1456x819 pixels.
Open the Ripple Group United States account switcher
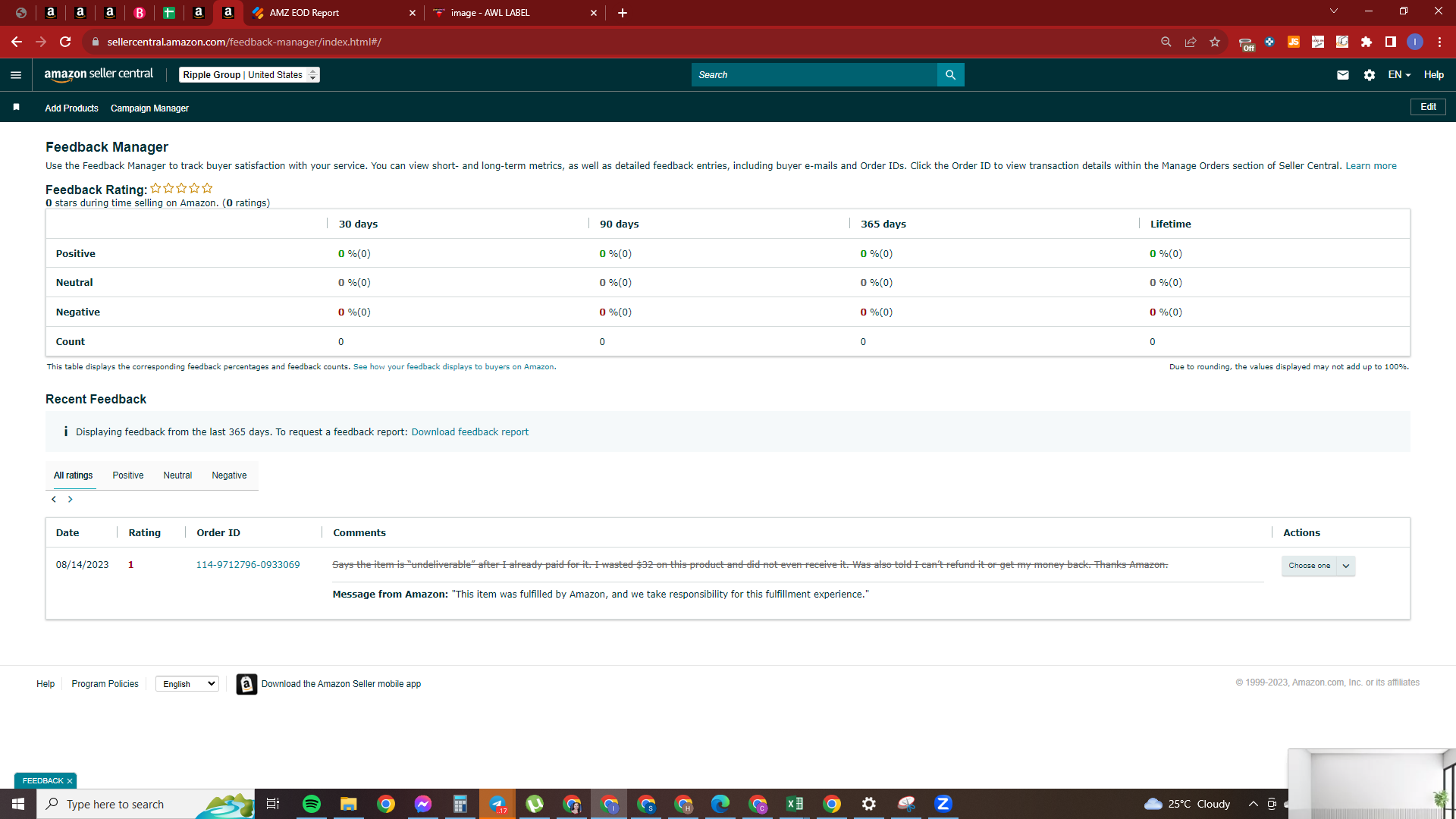coord(249,75)
